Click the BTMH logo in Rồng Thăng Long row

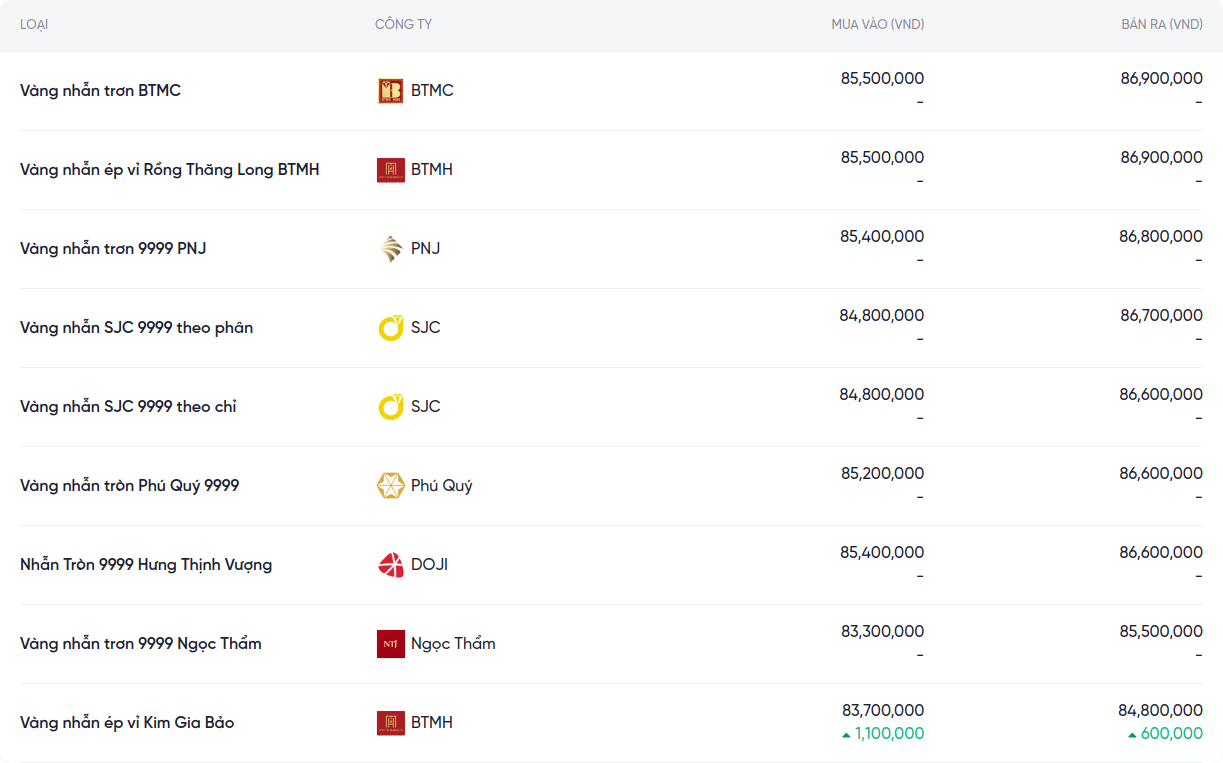(x=390, y=170)
